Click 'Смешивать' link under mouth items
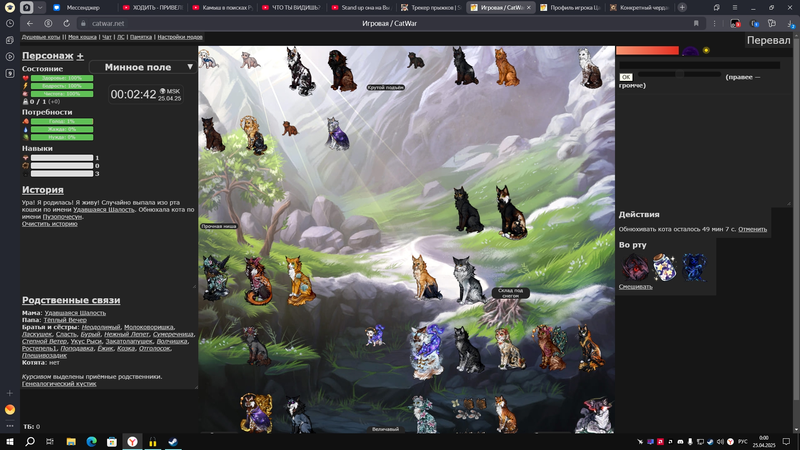800x450 pixels. pos(635,287)
